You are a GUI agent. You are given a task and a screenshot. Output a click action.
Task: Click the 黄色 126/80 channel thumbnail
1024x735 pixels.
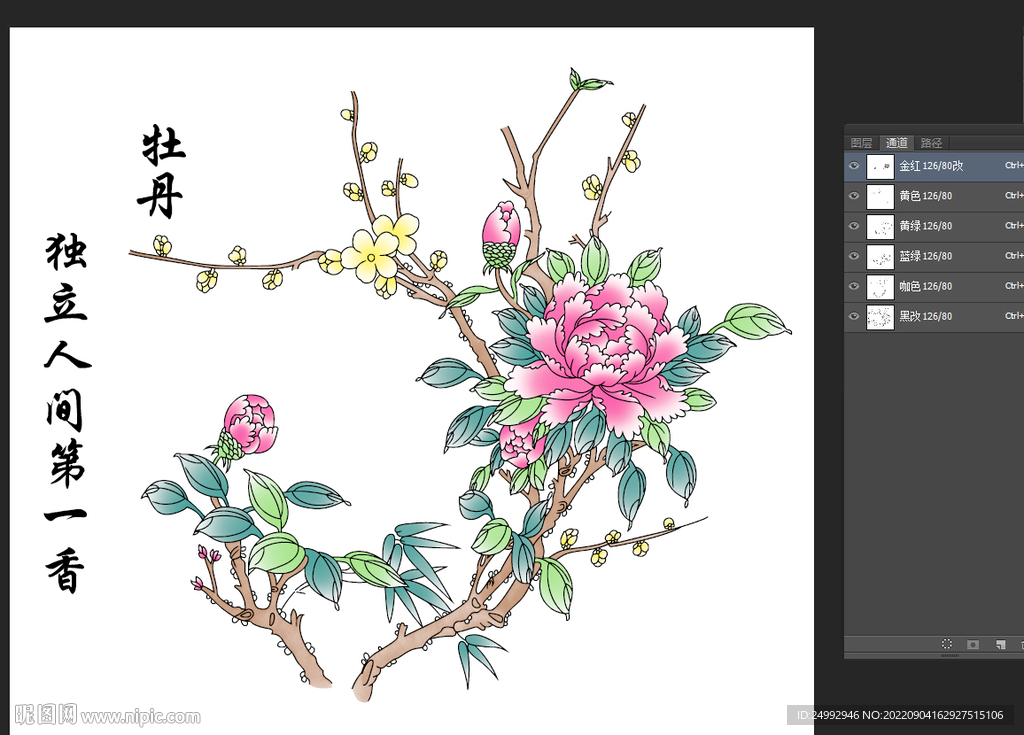(x=880, y=197)
